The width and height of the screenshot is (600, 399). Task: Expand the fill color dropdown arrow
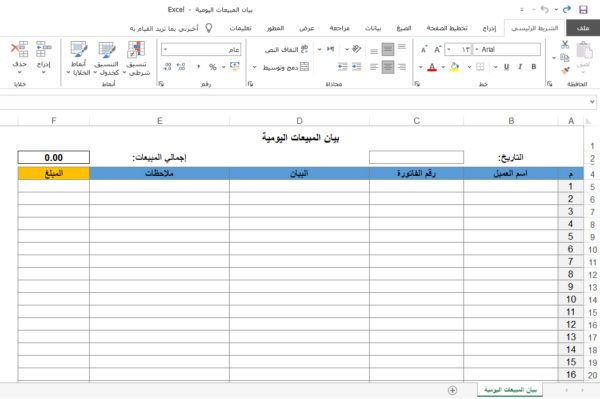(443, 67)
